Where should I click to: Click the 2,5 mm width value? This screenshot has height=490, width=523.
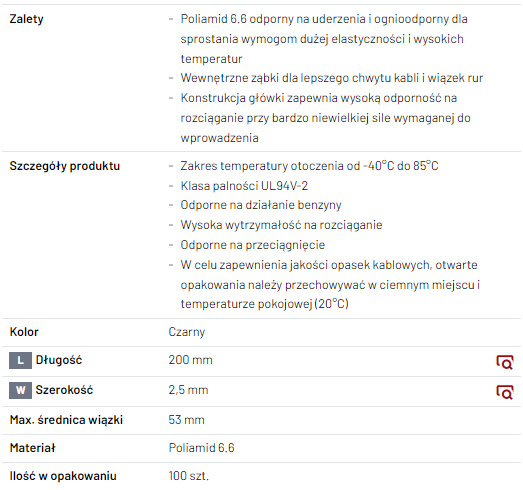tap(188, 390)
